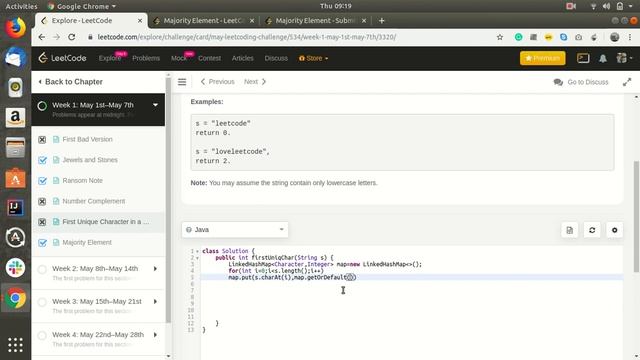The width and height of the screenshot is (640, 360).
Task: Open Google Chrome app menu in top bar
Action: (82, 6)
